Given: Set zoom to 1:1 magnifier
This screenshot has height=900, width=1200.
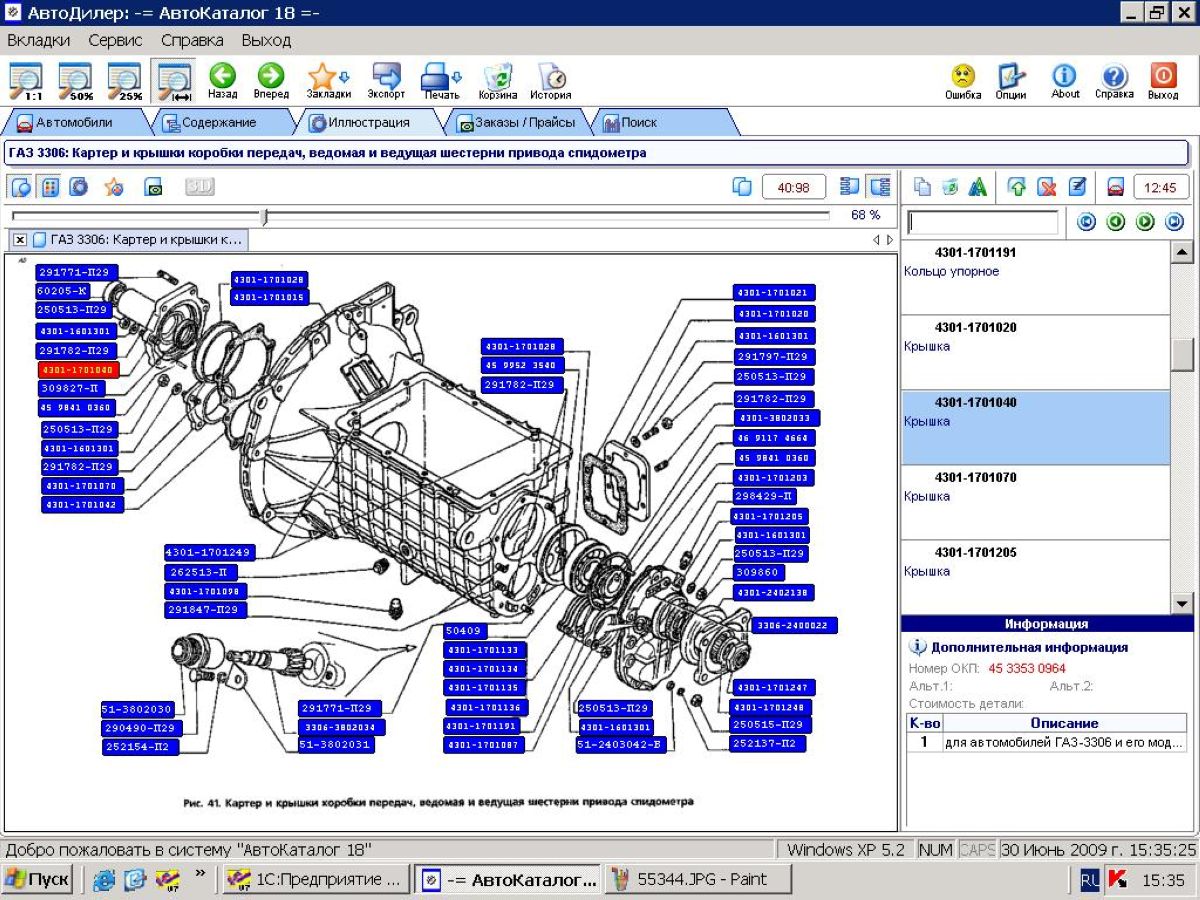Looking at the screenshot, I should click(x=27, y=81).
